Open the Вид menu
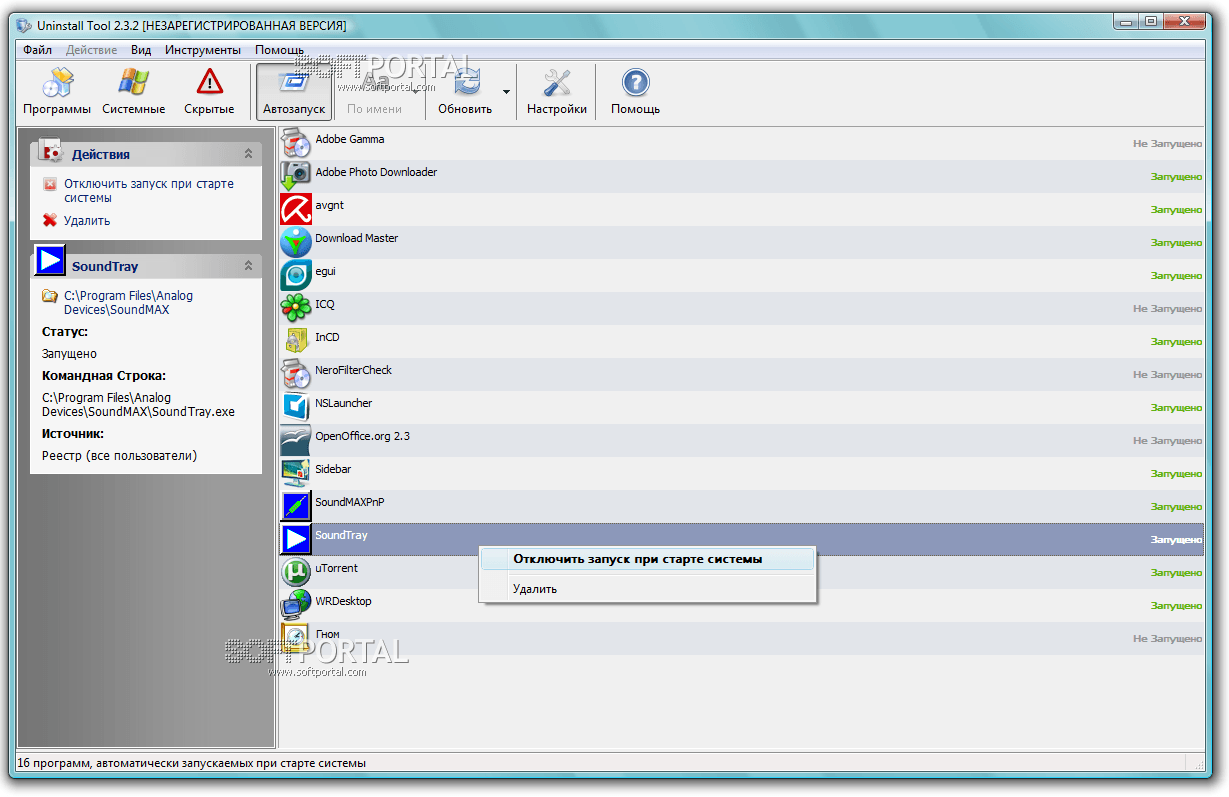 (141, 50)
